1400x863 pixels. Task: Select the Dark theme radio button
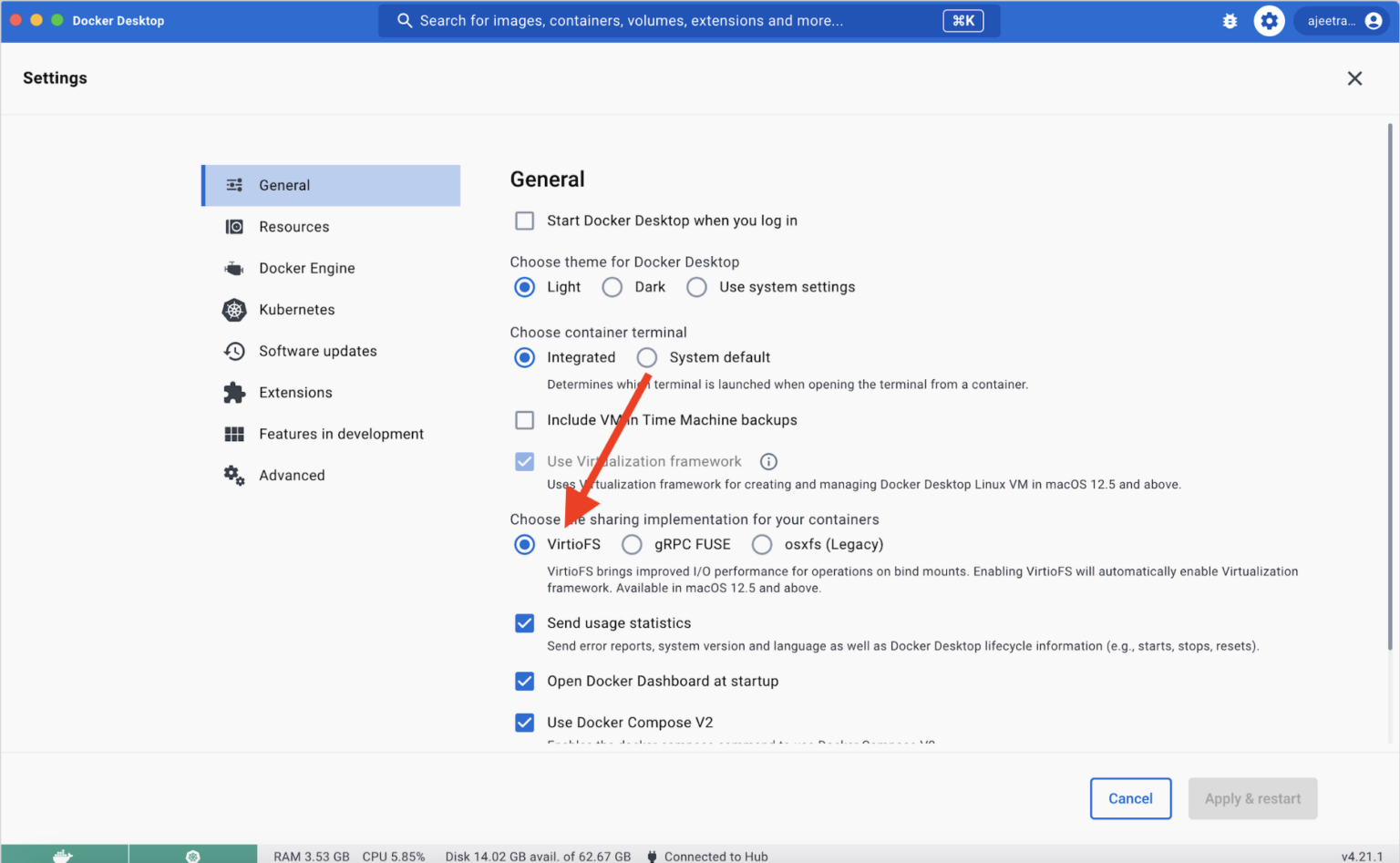click(x=612, y=287)
